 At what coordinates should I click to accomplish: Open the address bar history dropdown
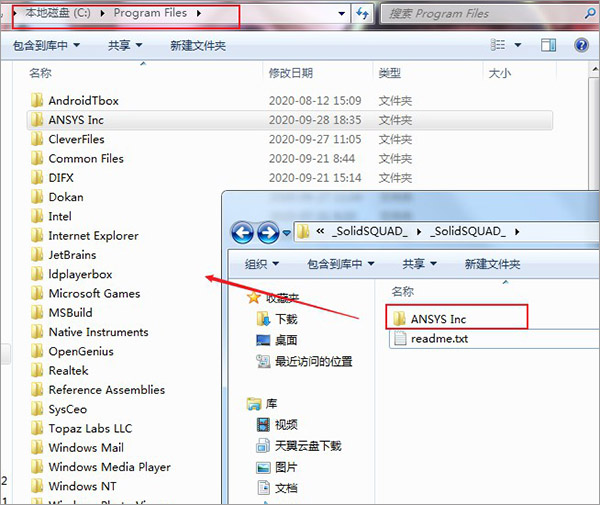click(x=342, y=13)
